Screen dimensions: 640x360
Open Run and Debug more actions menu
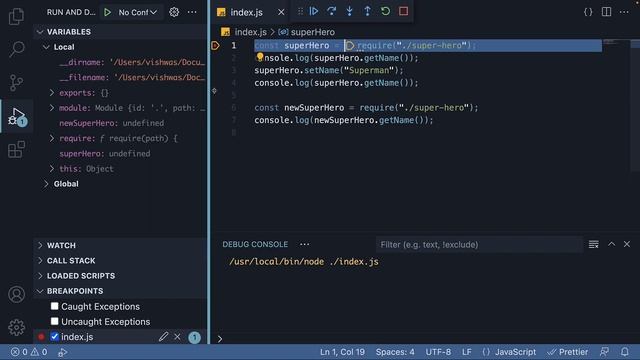click(192, 12)
